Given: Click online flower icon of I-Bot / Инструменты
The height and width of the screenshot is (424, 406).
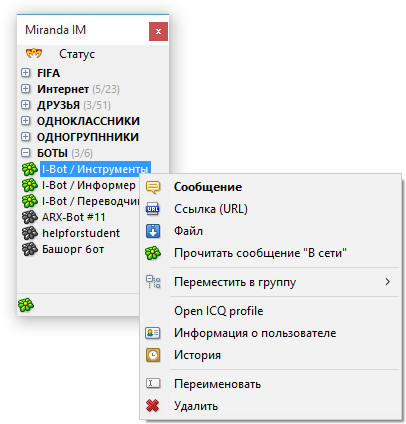Looking at the screenshot, I should 30,169.
